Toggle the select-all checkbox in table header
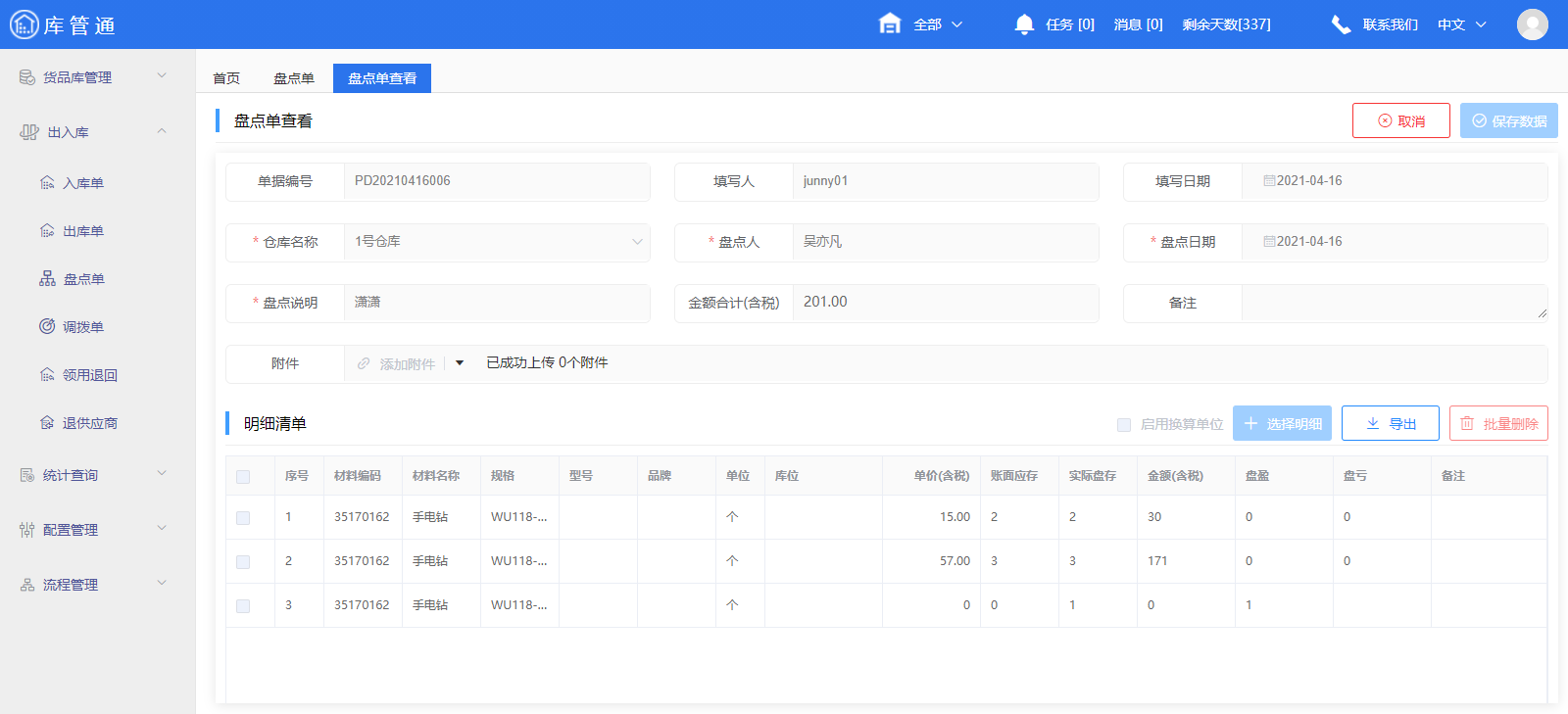Screen dimensions: 1568x714 point(243,477)
